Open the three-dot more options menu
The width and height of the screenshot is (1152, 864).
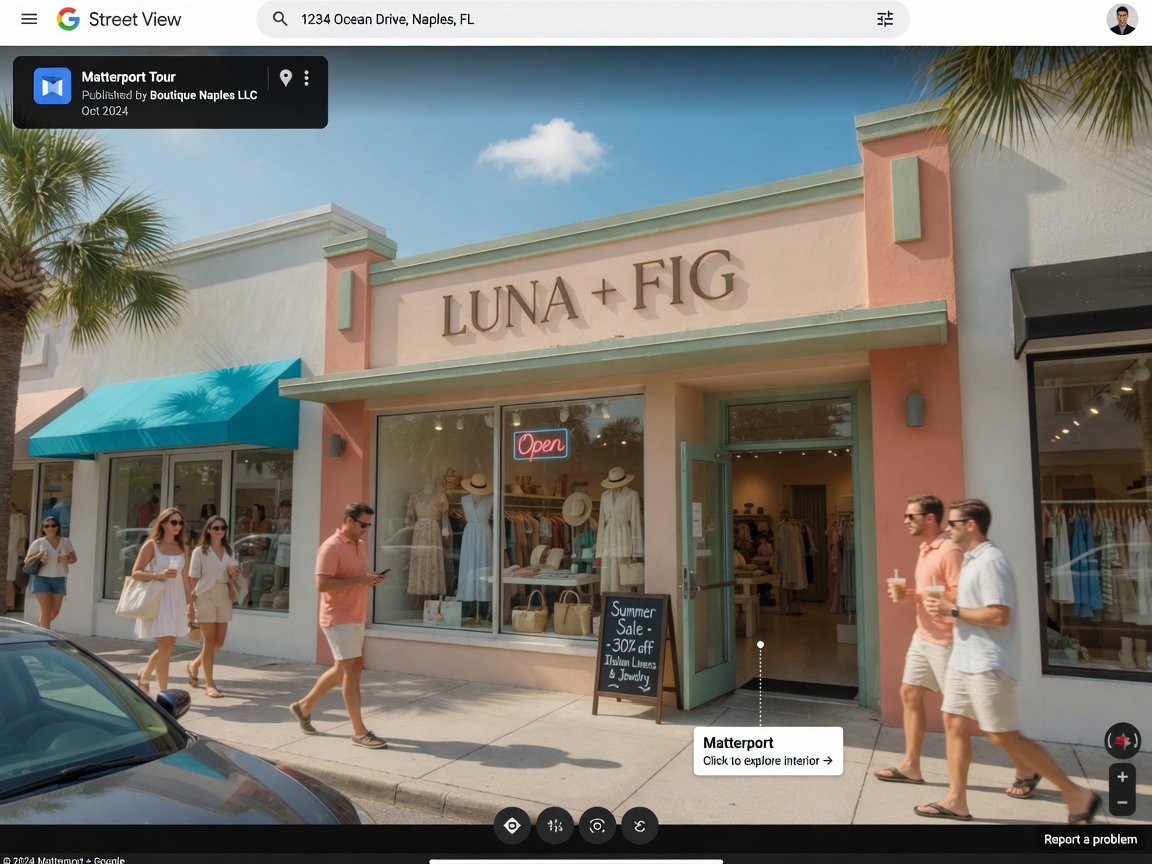tap(306, 77)
